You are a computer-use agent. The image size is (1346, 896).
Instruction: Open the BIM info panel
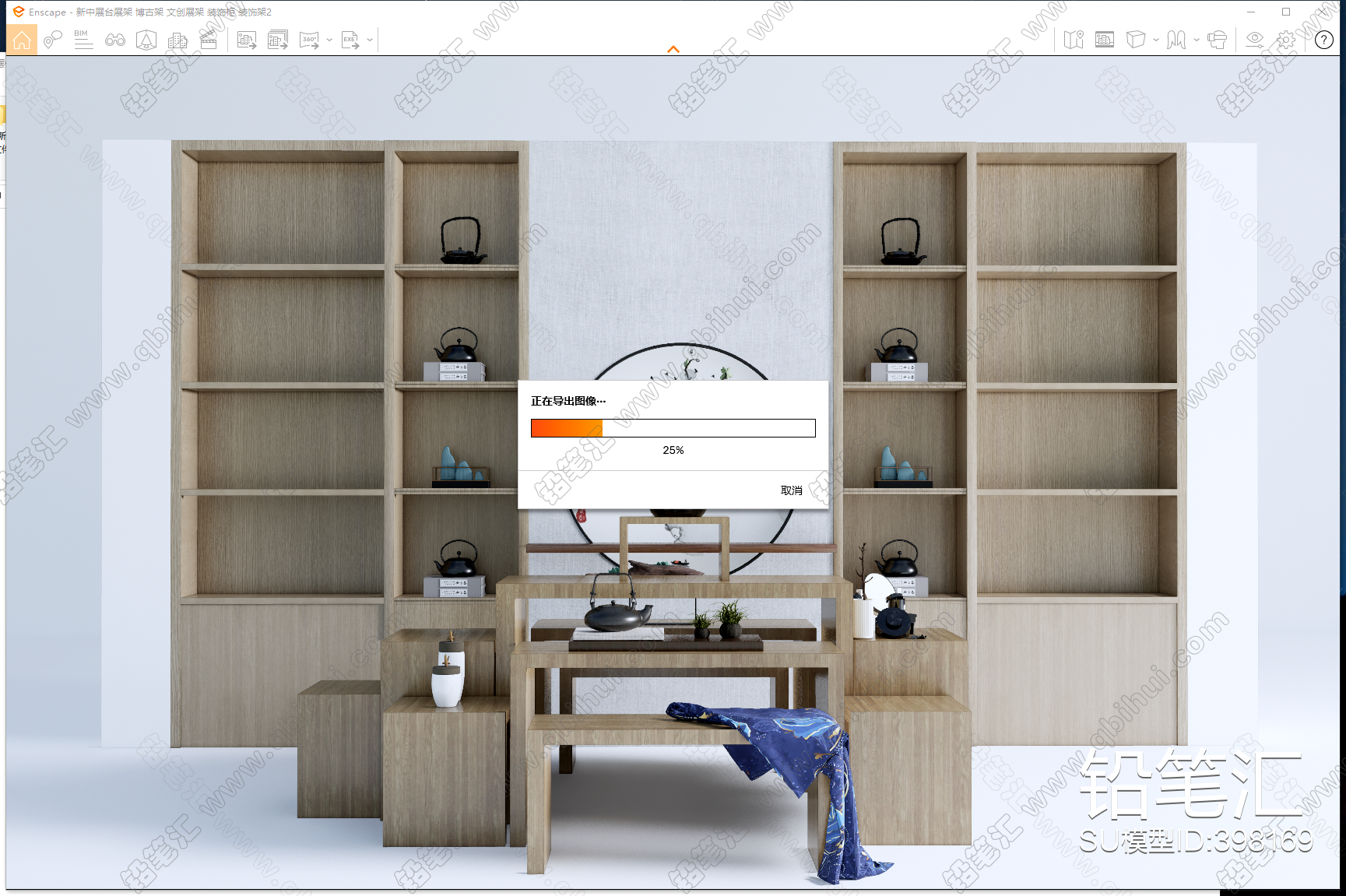(83, 40)
